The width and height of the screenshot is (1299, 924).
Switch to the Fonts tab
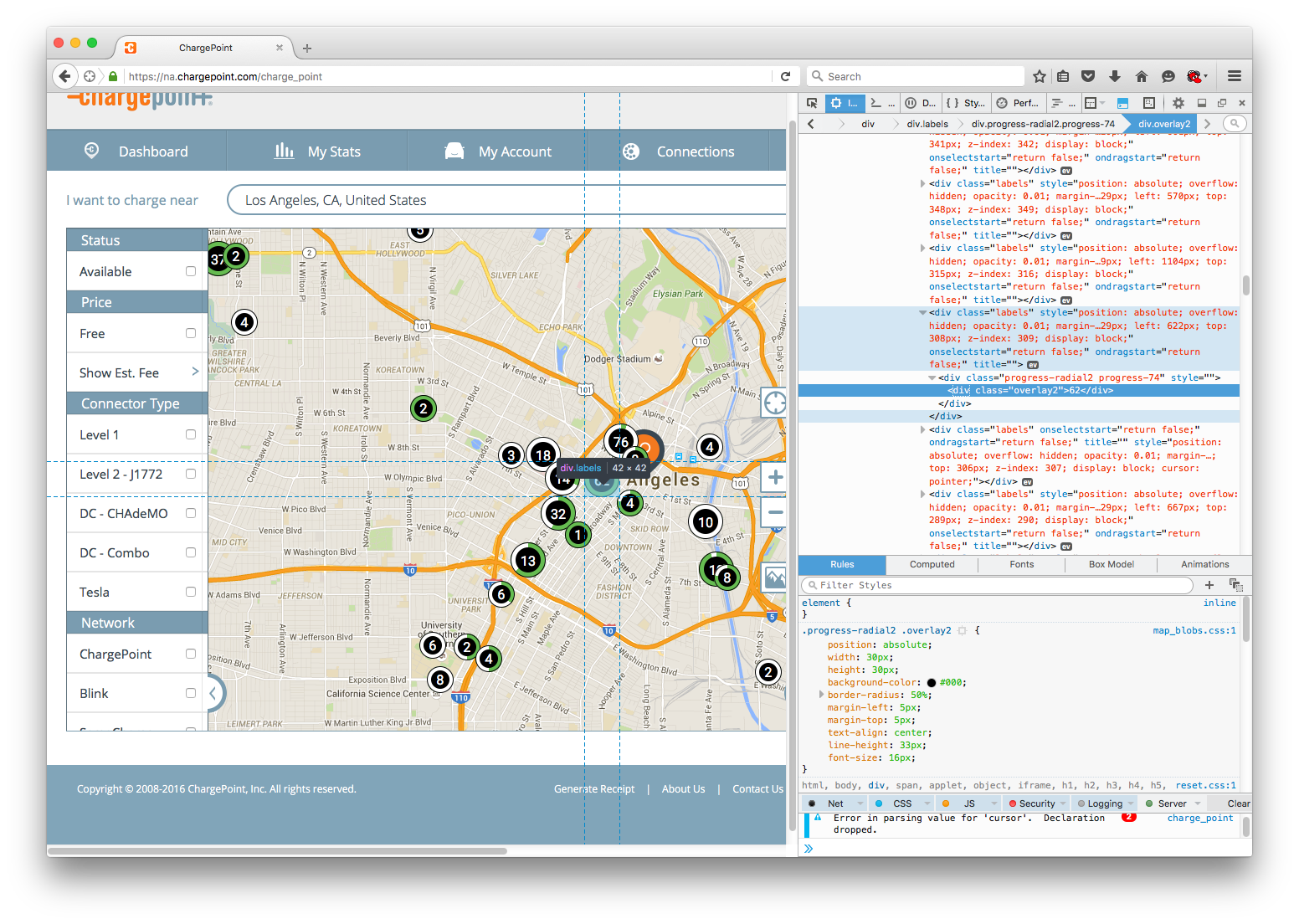click(x=1021, y=565)
